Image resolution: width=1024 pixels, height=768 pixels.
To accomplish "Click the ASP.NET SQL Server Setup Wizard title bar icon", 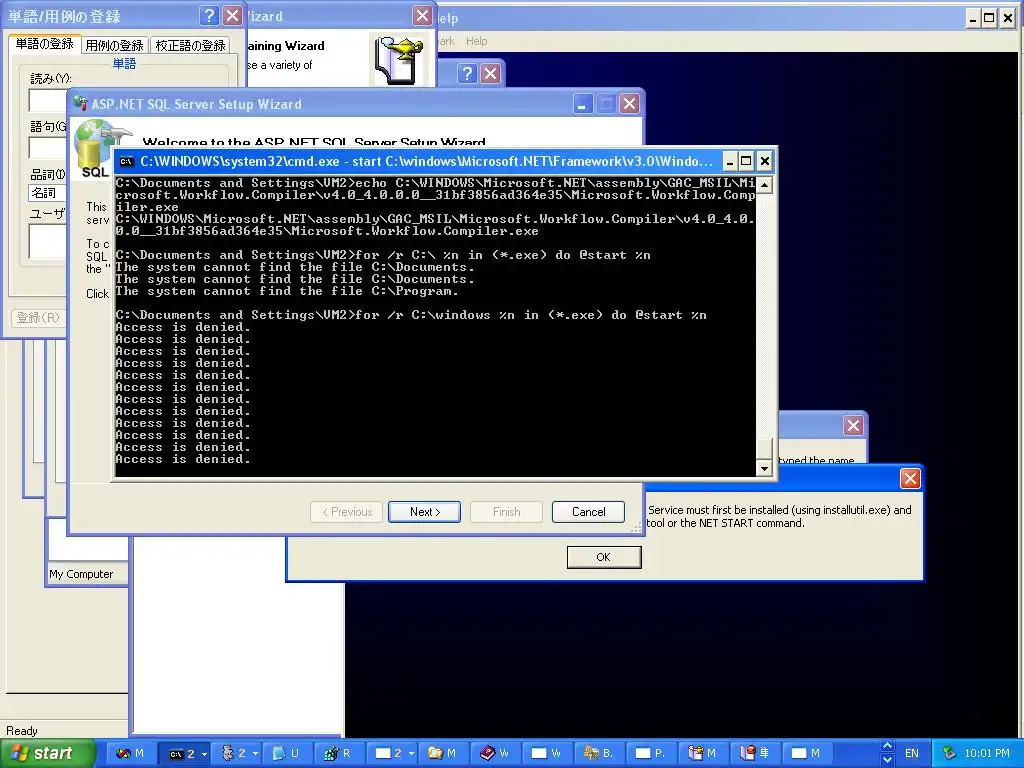I will tap(80, 103).
